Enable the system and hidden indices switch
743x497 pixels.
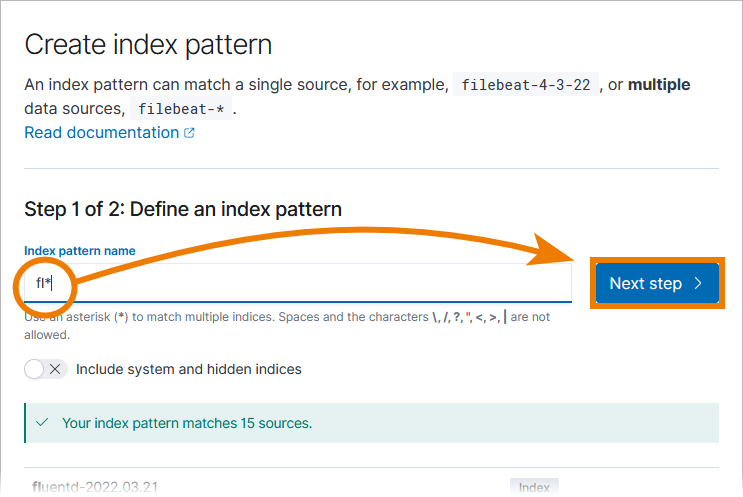tap(45, 369)
